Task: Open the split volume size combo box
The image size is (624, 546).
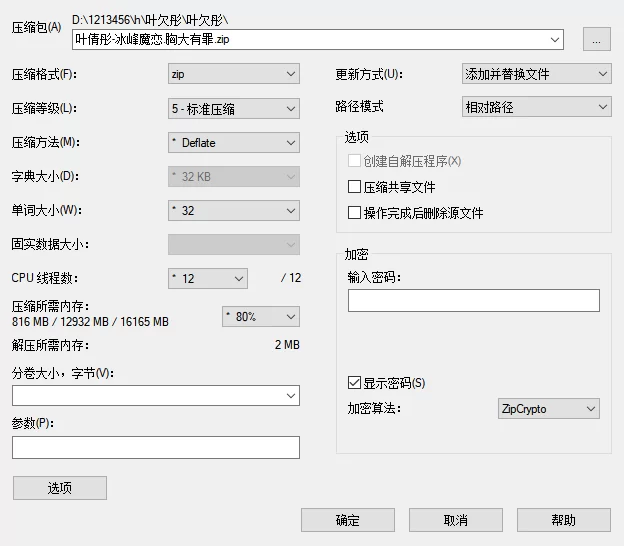Action: [x=156, y=395]
